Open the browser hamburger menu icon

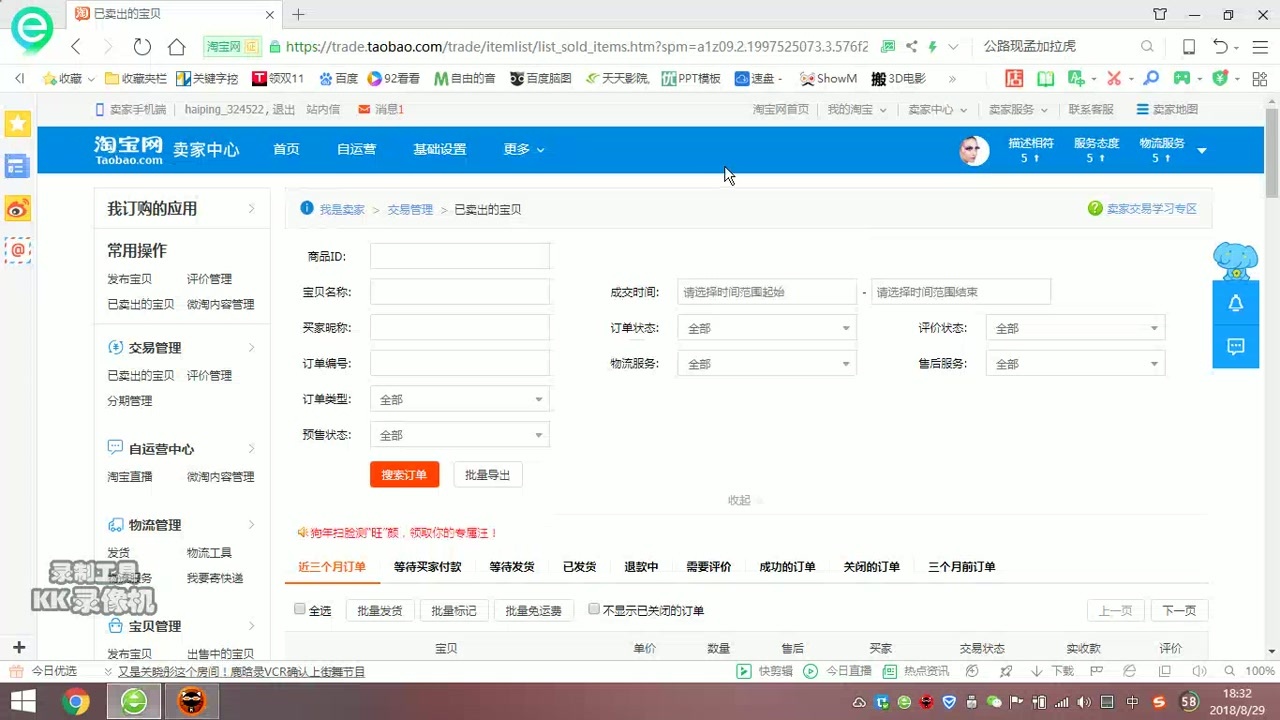pyautogui.click(x=1258, y=46)
